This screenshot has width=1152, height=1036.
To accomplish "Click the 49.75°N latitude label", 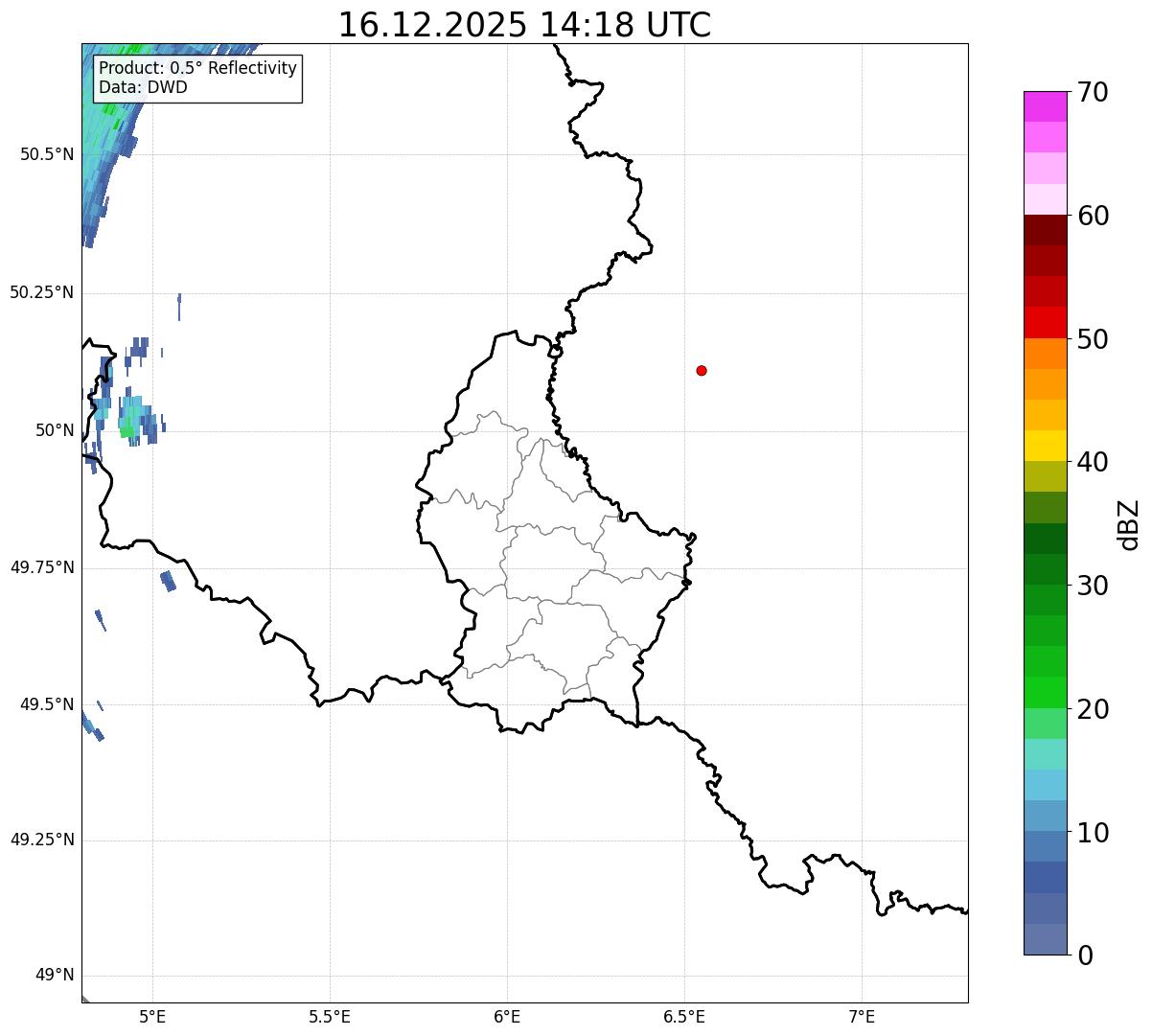I will [x=42, y=567].
